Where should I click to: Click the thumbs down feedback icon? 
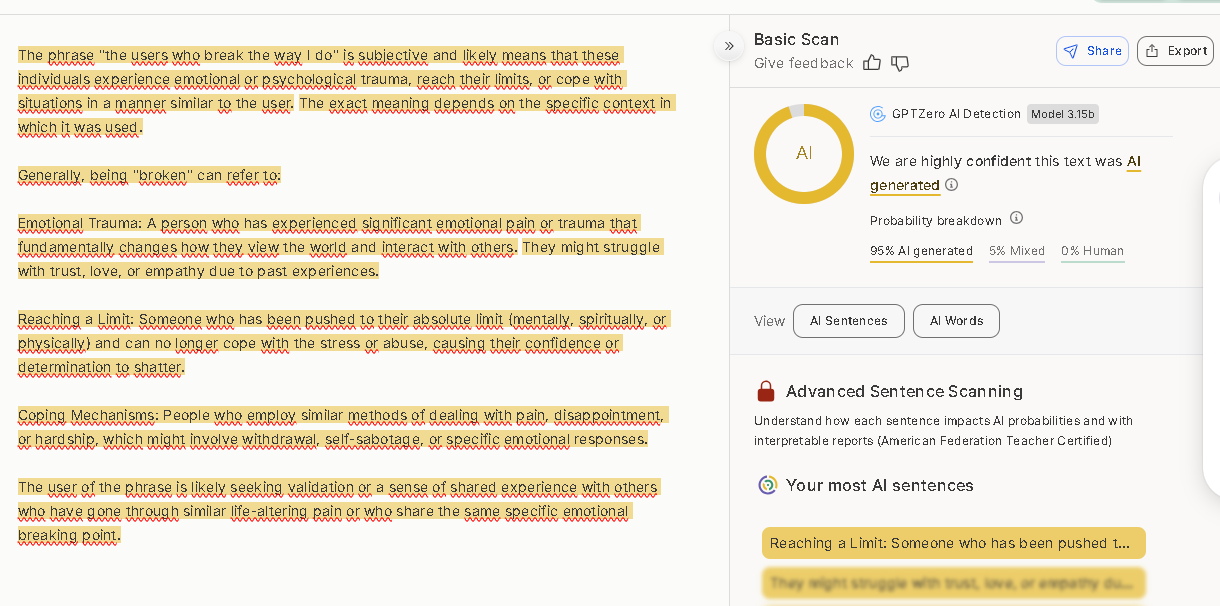[x=900, y=63]
